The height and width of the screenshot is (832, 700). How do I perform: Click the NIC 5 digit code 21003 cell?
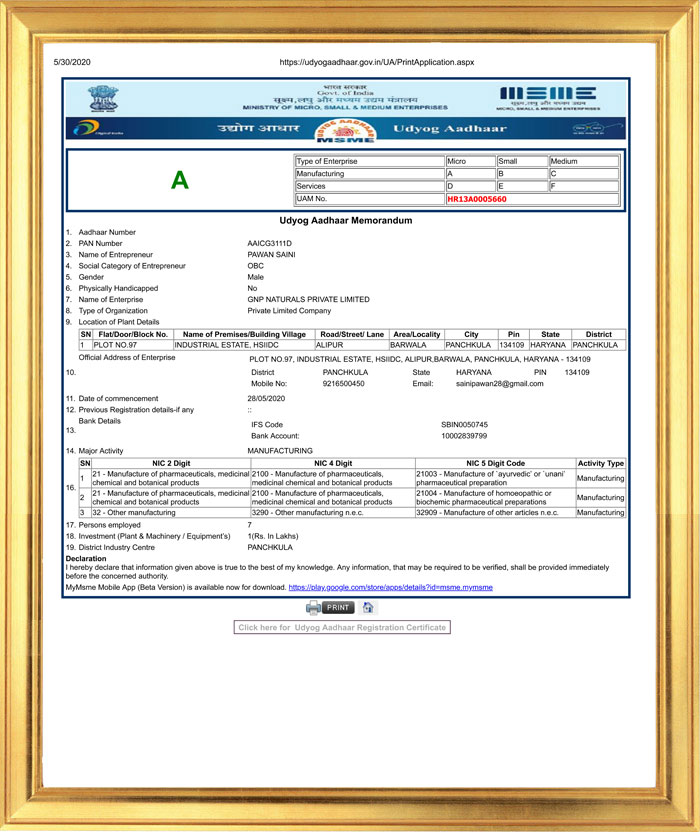click(x=495, y=478)
